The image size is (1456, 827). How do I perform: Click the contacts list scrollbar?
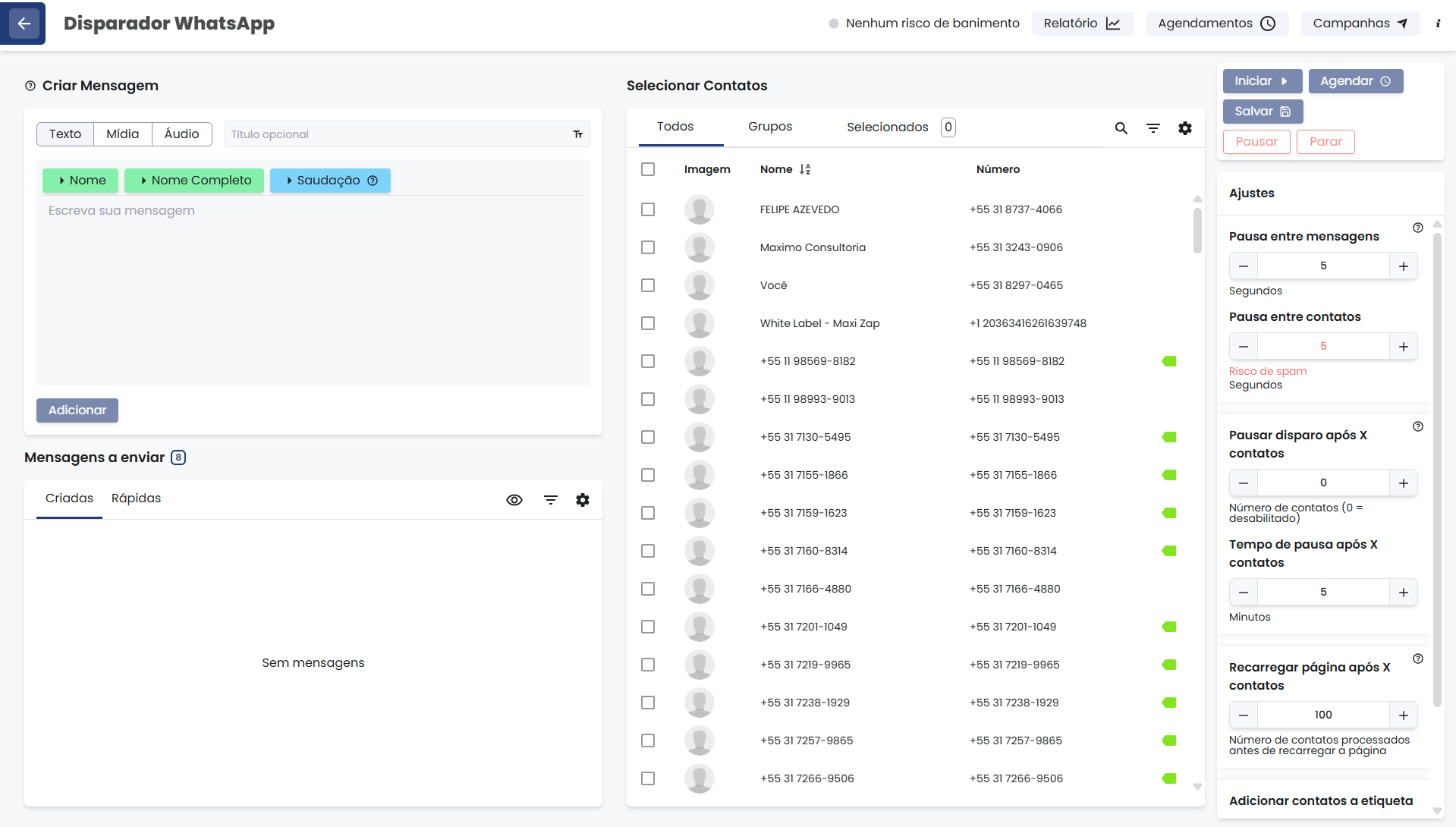point(1197,231)
